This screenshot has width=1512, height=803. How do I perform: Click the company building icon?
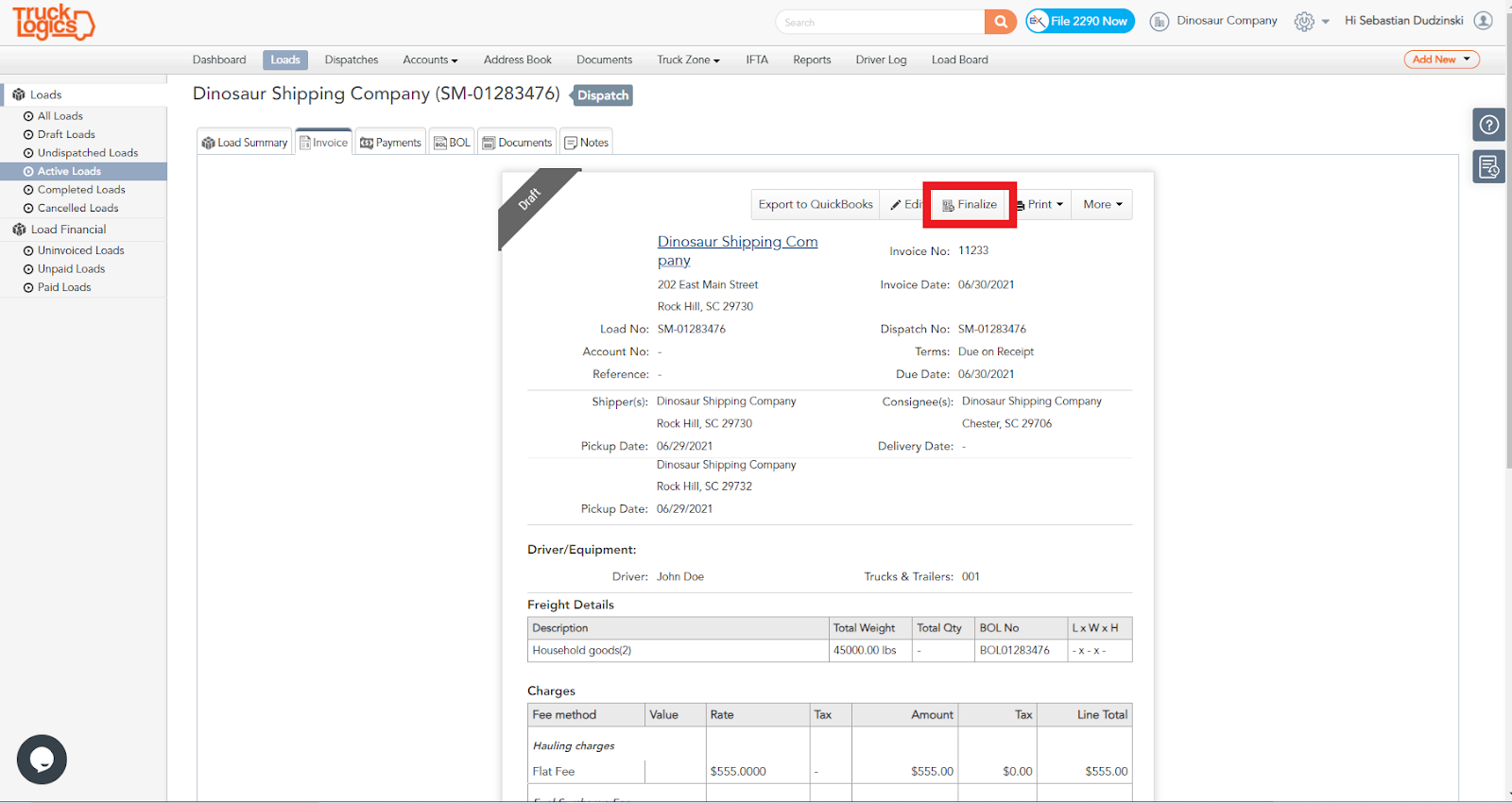(1160, 22)
